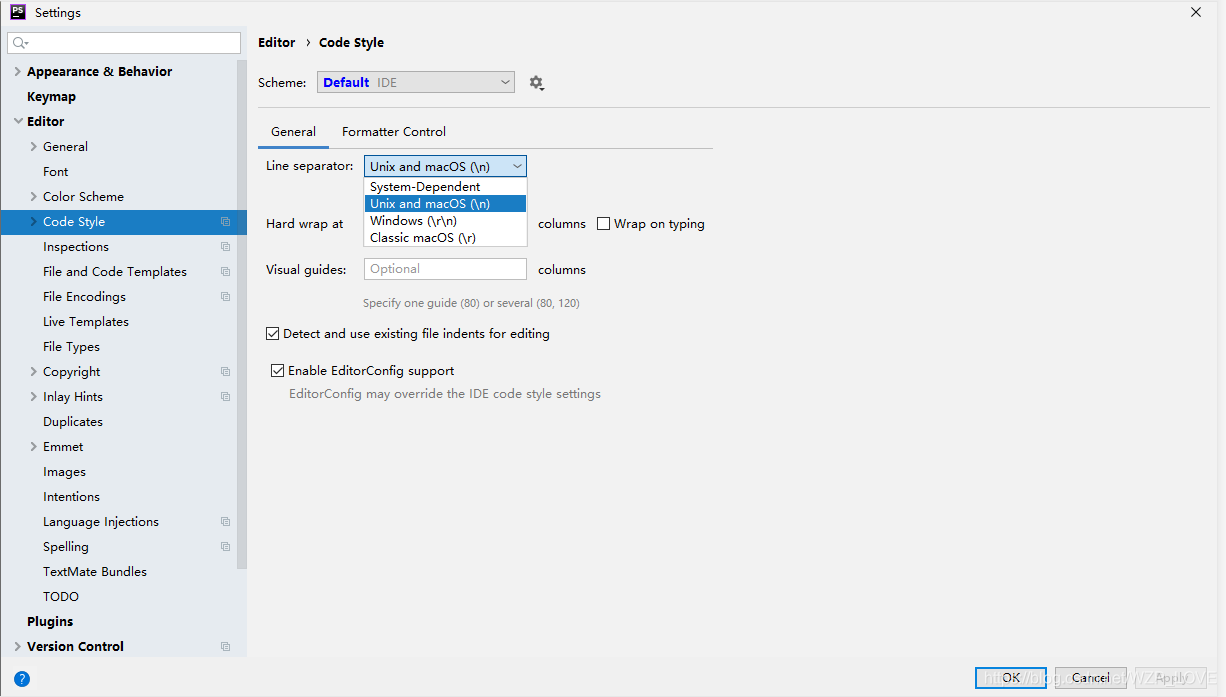Select File Types item
This screenshot has width=1226, height=697.
71,347
